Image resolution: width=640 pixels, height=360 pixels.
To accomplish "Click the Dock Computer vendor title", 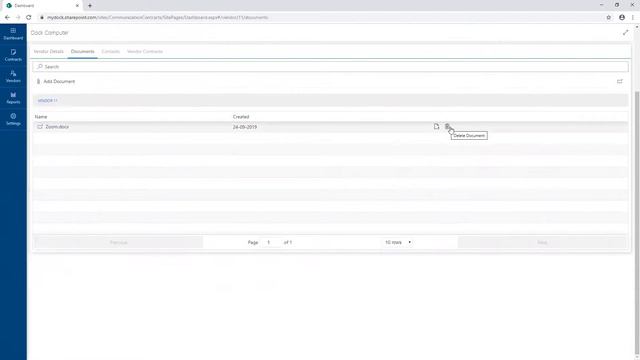I will click(x=50, y=33).
